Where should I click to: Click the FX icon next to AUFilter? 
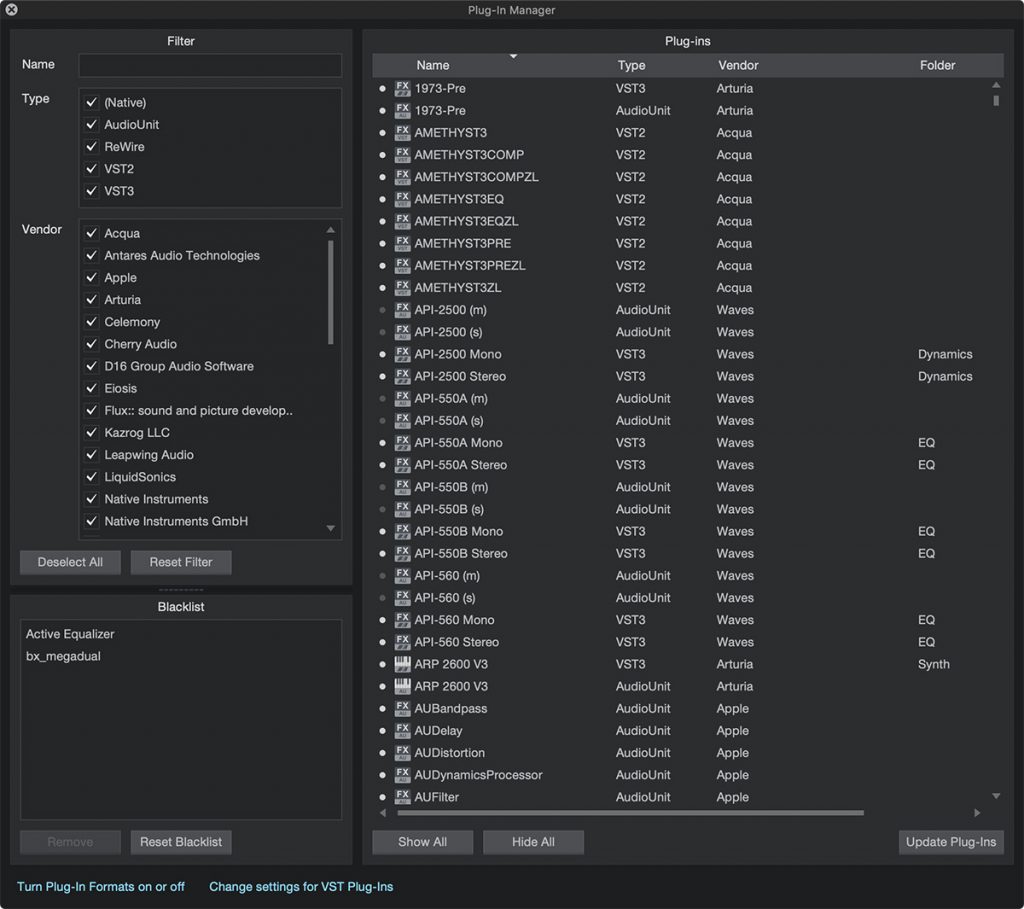[402, 797]
